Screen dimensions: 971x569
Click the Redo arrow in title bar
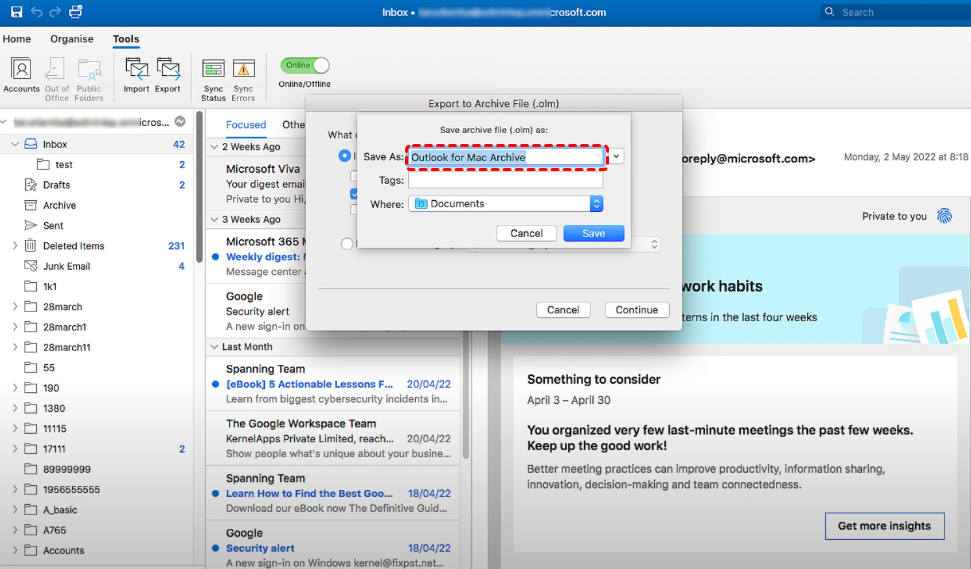(55, 12)
